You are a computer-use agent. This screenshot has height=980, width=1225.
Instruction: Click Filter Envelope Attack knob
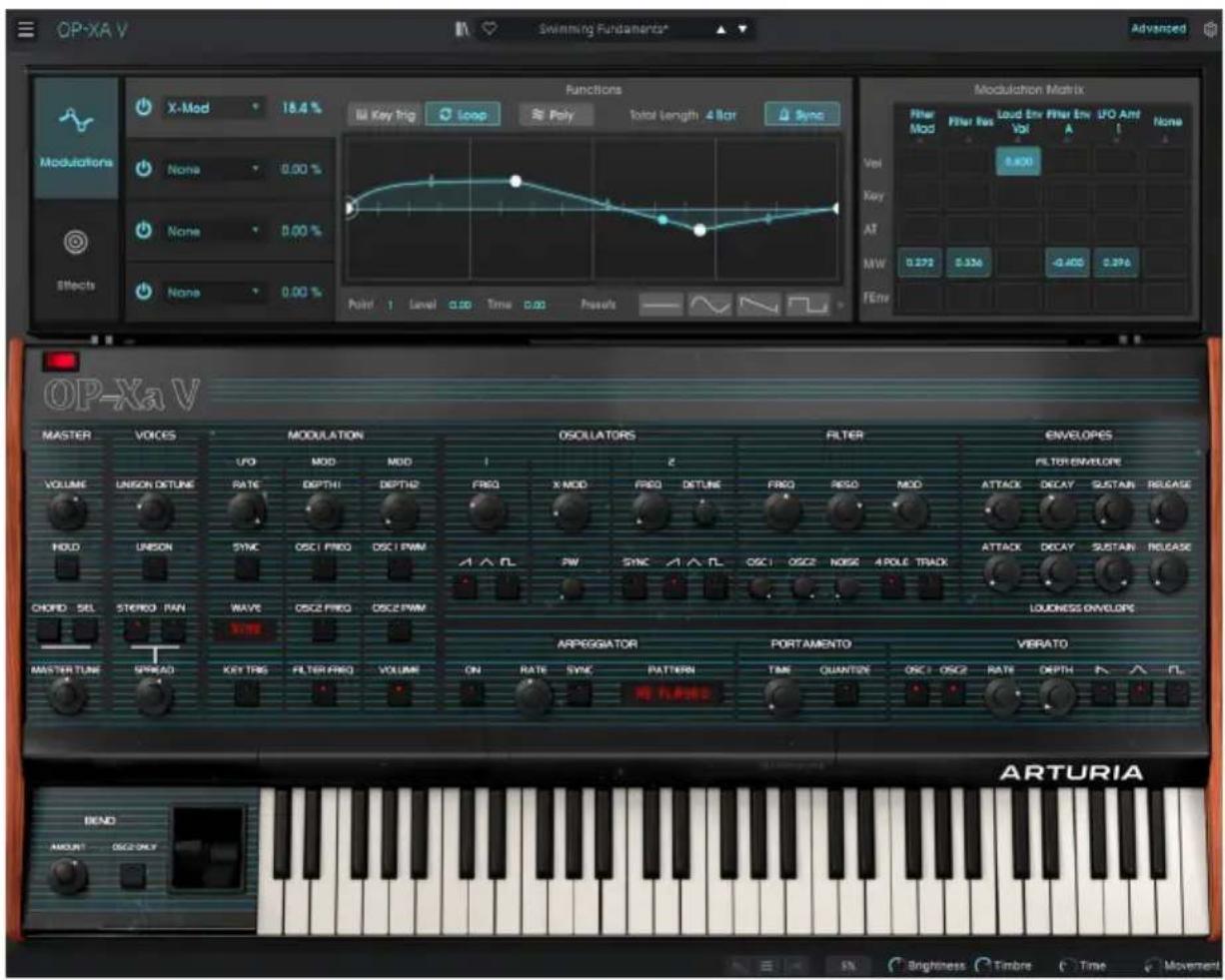point(1001,510)
